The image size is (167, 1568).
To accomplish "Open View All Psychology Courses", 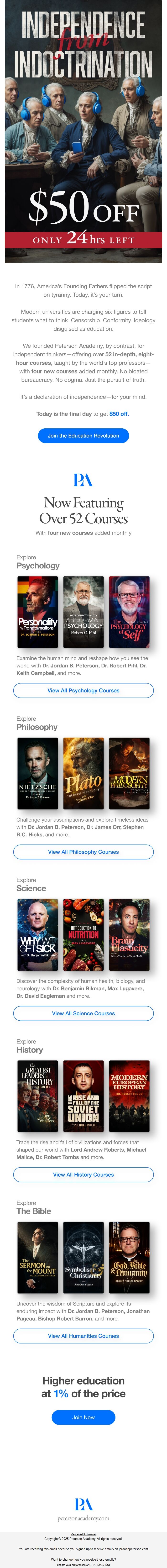I will (x=83, y=690).
